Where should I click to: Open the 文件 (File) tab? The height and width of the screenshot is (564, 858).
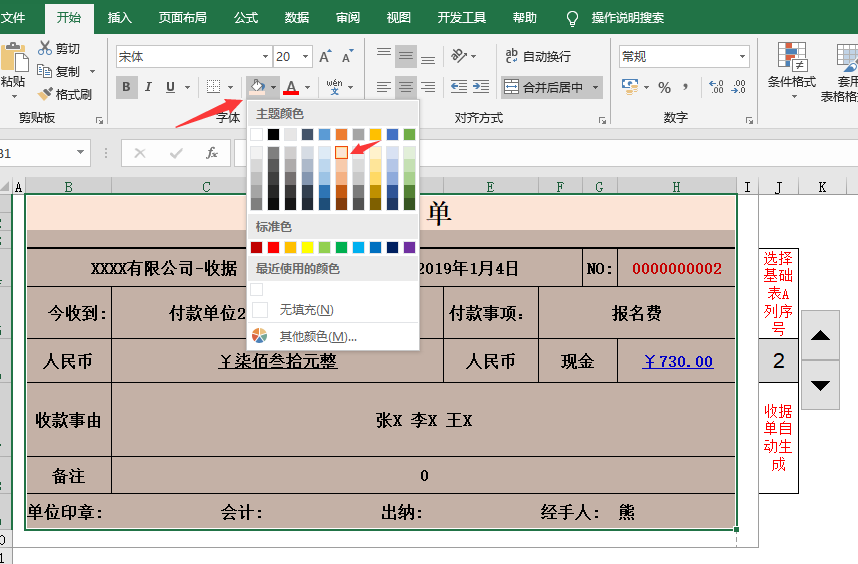tap(13, 18)
